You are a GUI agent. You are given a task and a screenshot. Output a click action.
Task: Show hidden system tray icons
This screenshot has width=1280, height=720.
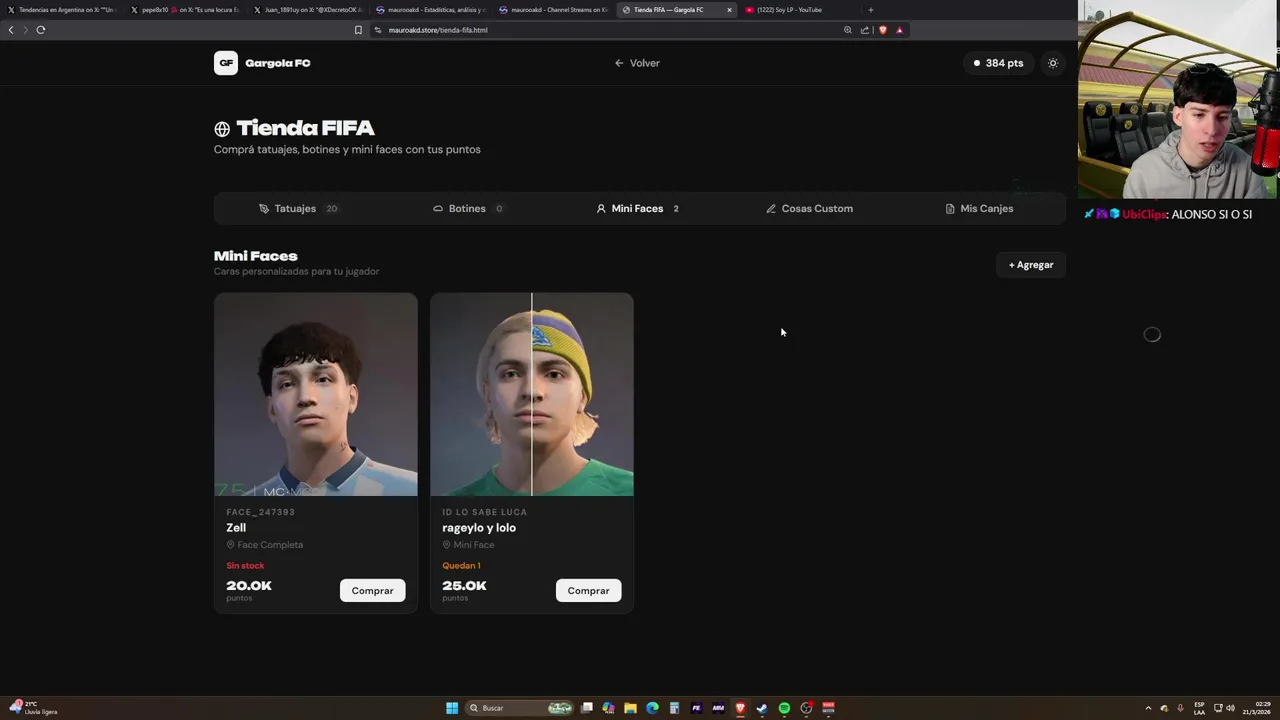(x=1148, y=708)
